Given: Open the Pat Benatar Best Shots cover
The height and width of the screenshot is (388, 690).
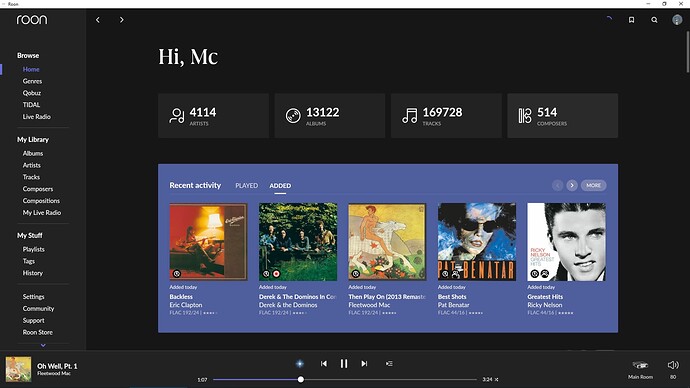Looking at the screenshot, I should pos(477,242).
